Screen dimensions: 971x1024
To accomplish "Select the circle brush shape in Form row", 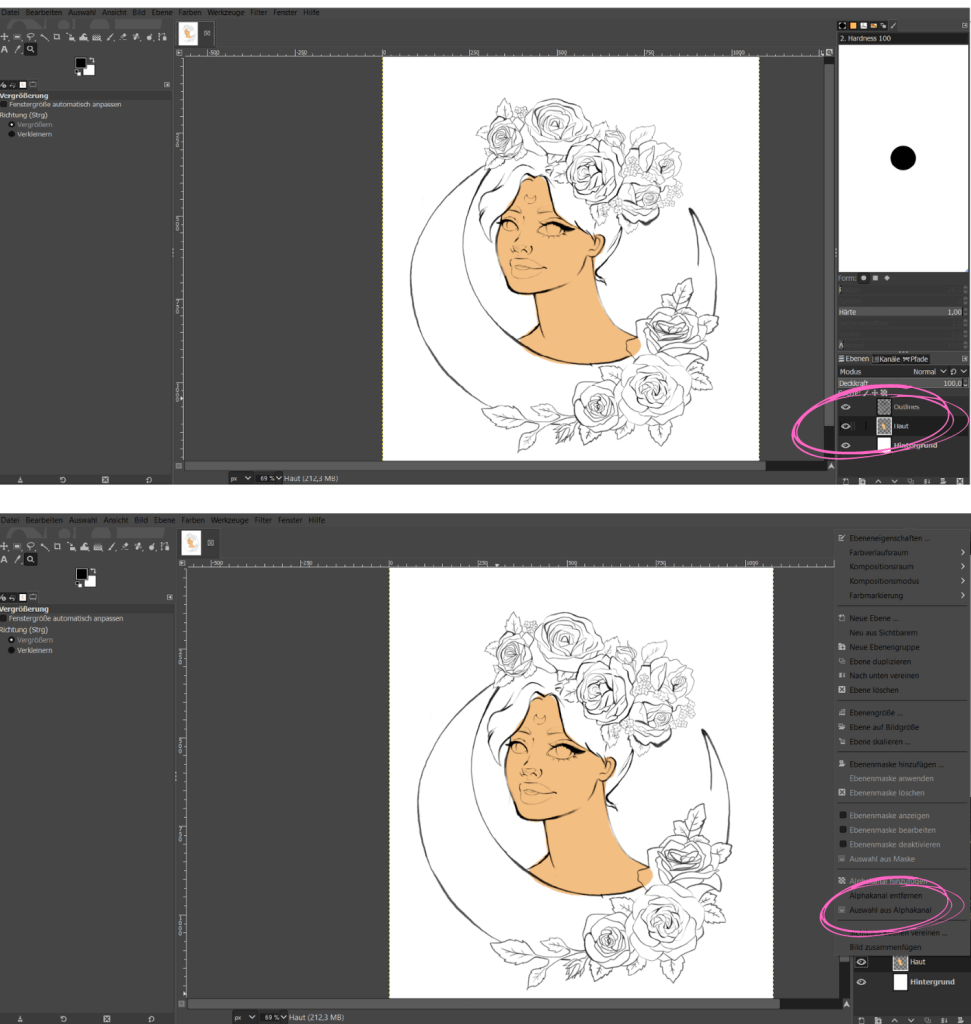I will (864, 278).
